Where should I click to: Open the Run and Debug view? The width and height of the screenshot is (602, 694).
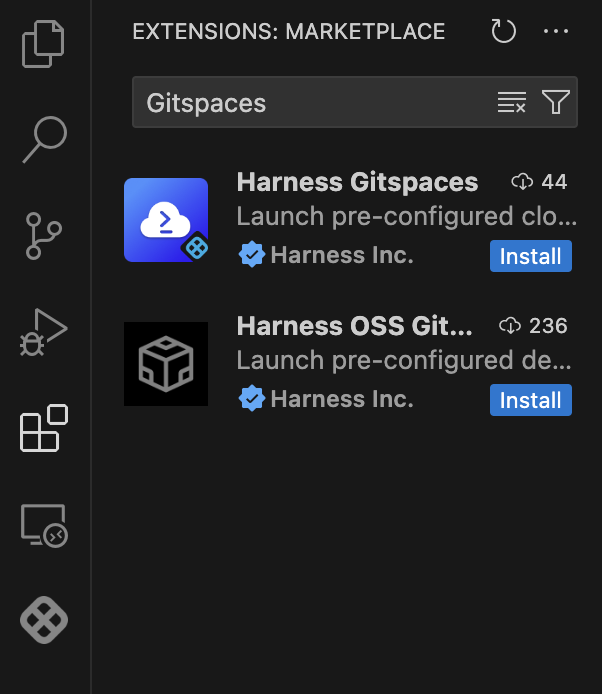click(x=44, y=332)
